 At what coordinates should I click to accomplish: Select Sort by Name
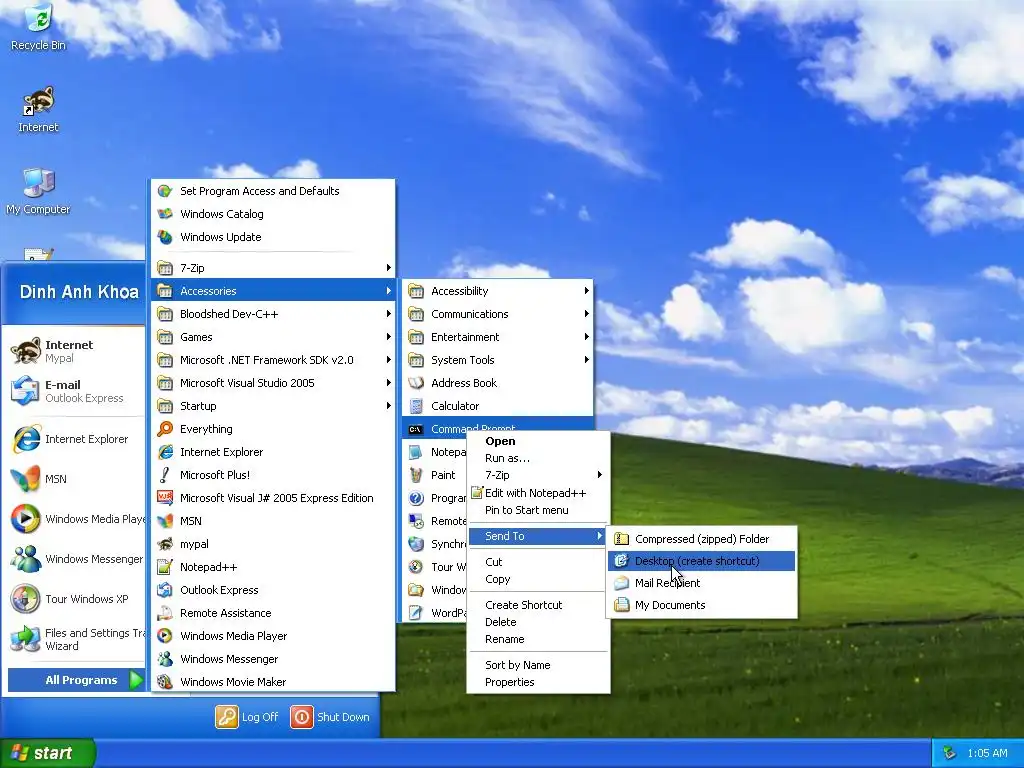(538, 665)
